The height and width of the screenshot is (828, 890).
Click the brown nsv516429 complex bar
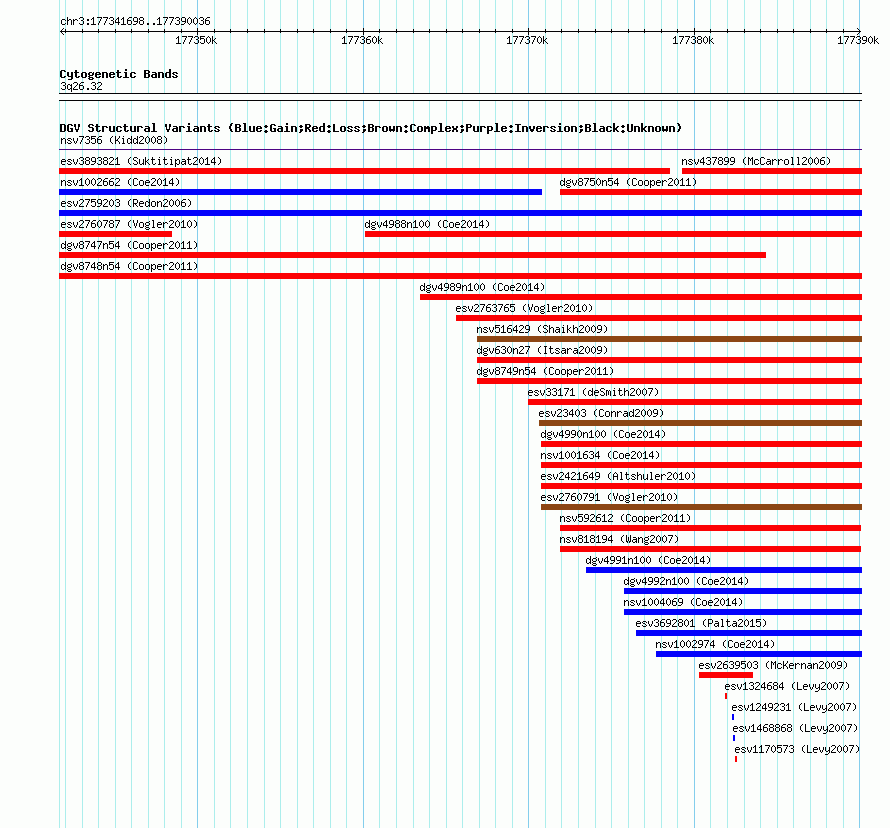click(669, 339)
